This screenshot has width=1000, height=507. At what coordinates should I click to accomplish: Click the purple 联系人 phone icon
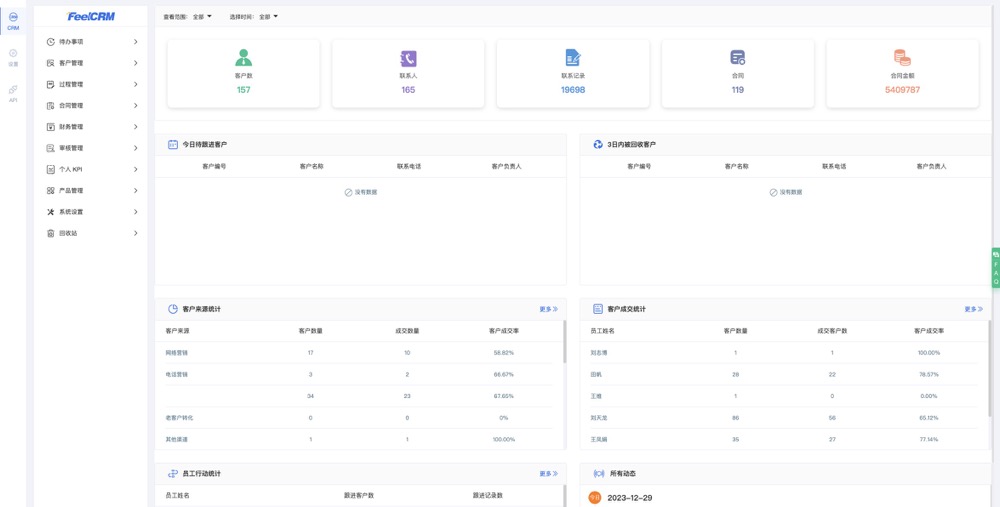tap(408, 58)
